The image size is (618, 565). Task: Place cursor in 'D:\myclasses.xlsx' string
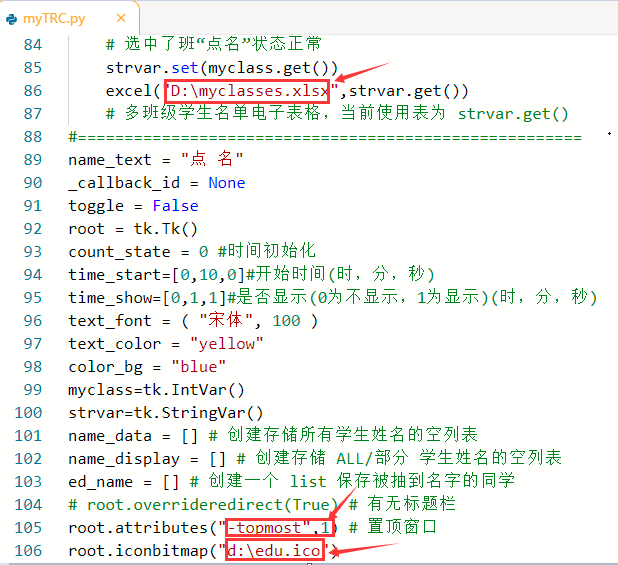pyautogui.click(x=250, y=91)
